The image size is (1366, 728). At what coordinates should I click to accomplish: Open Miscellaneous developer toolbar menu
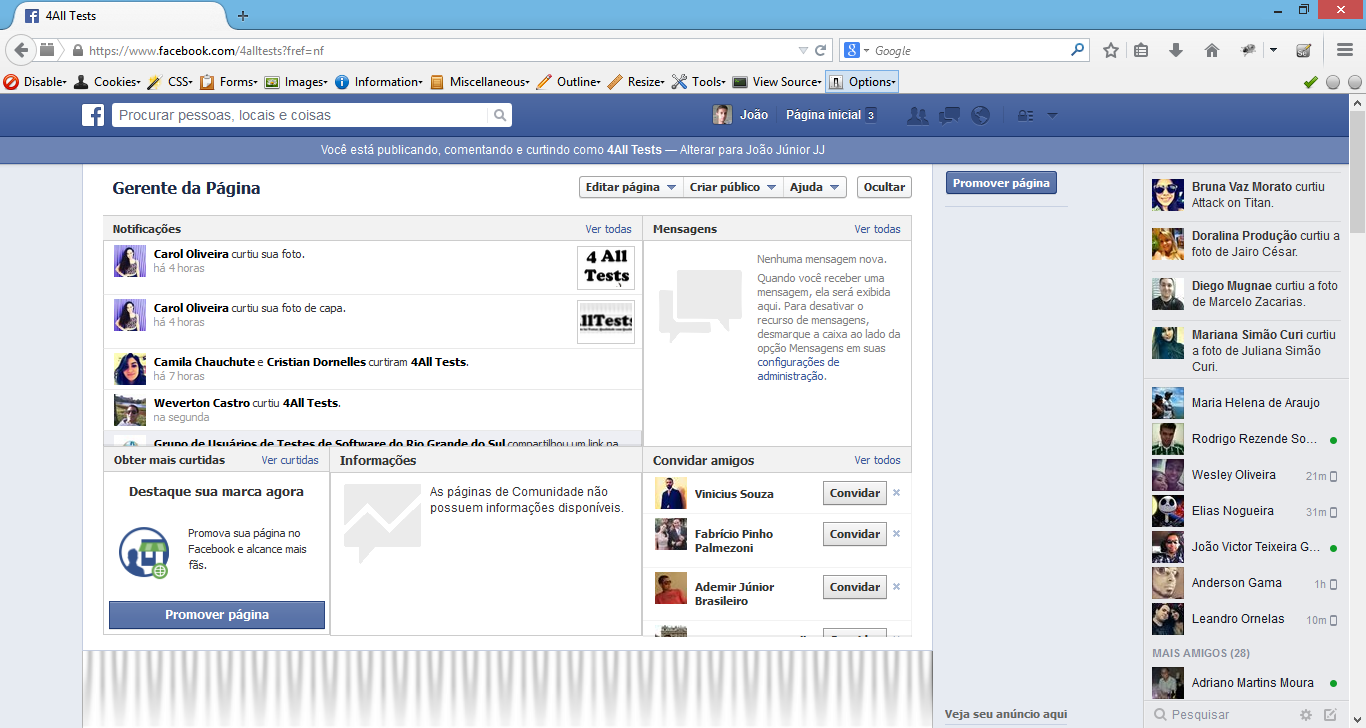point(481,82)
